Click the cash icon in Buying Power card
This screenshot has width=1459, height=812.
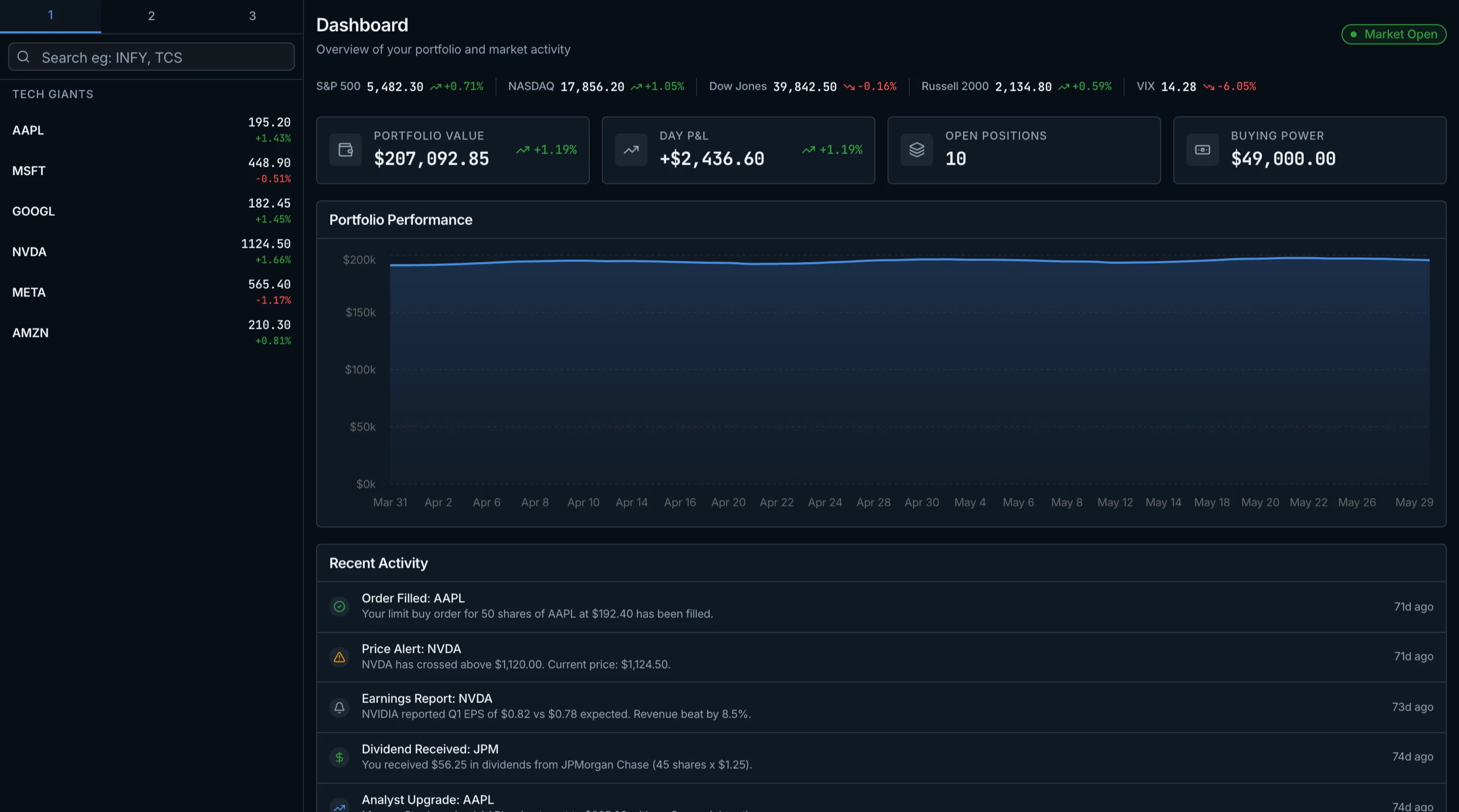(x=1202, y=150)
